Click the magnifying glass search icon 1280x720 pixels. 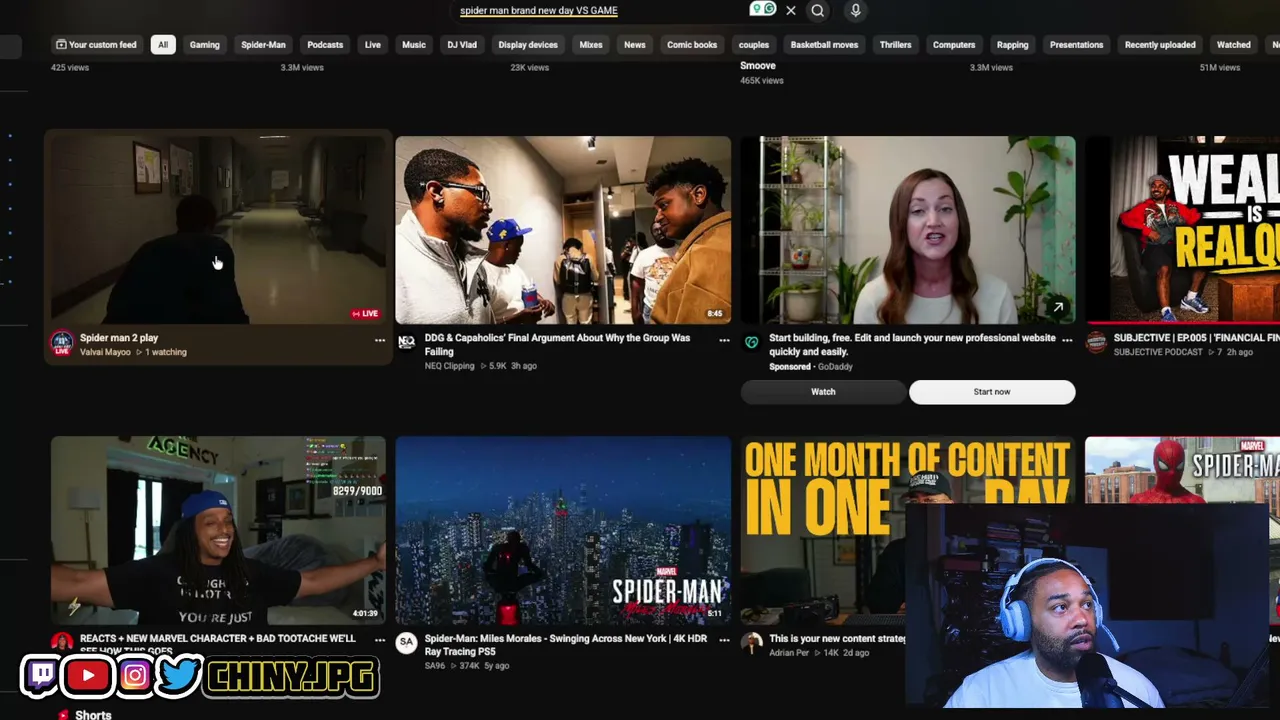(x=818, y=10)
